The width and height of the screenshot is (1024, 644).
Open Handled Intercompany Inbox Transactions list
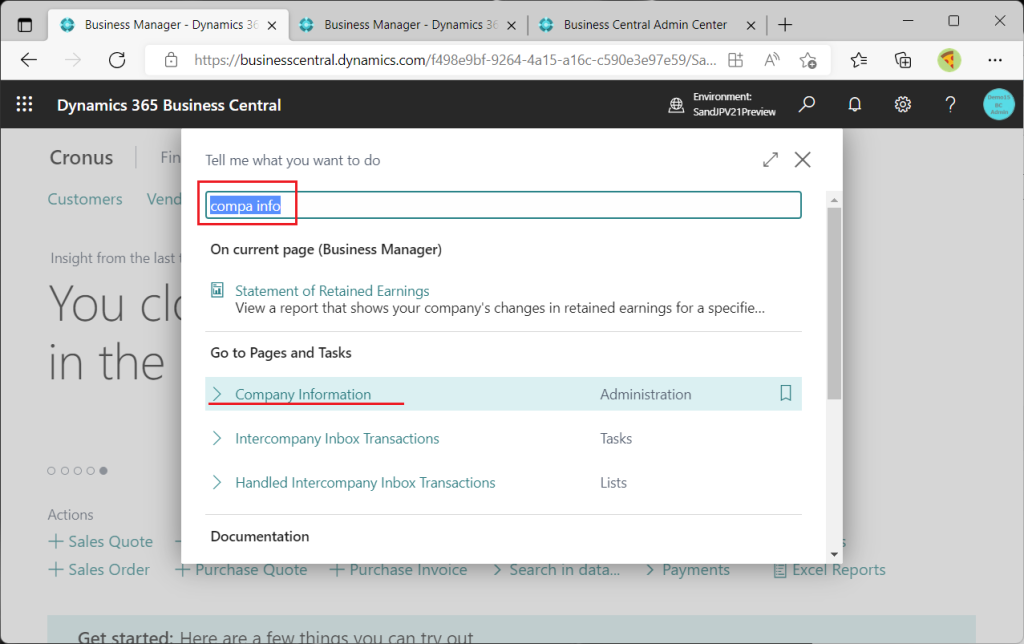[x=365, y=483]
